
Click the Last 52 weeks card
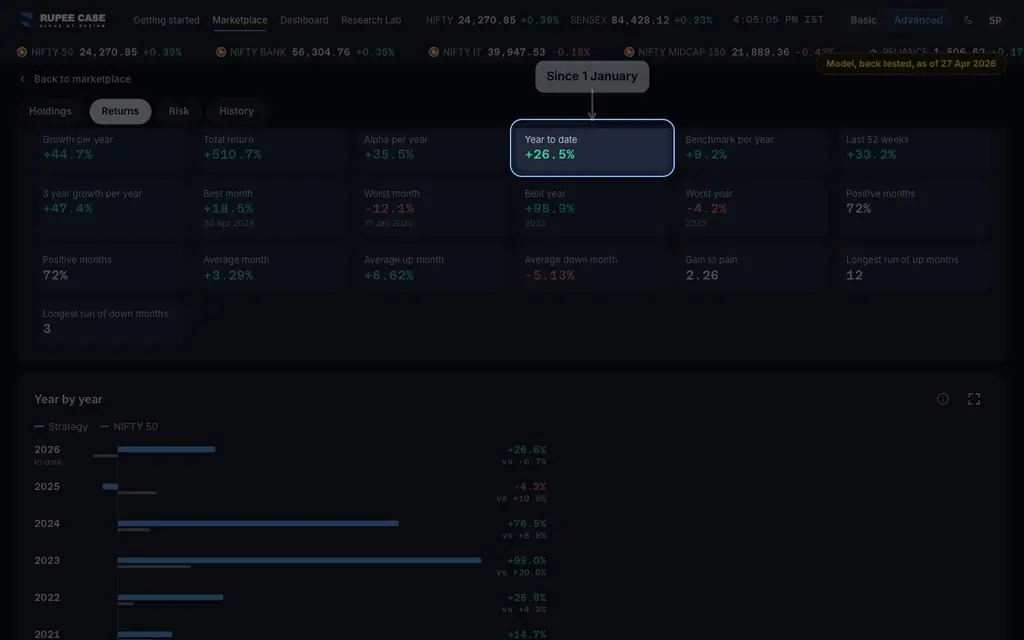coord(913,149)
